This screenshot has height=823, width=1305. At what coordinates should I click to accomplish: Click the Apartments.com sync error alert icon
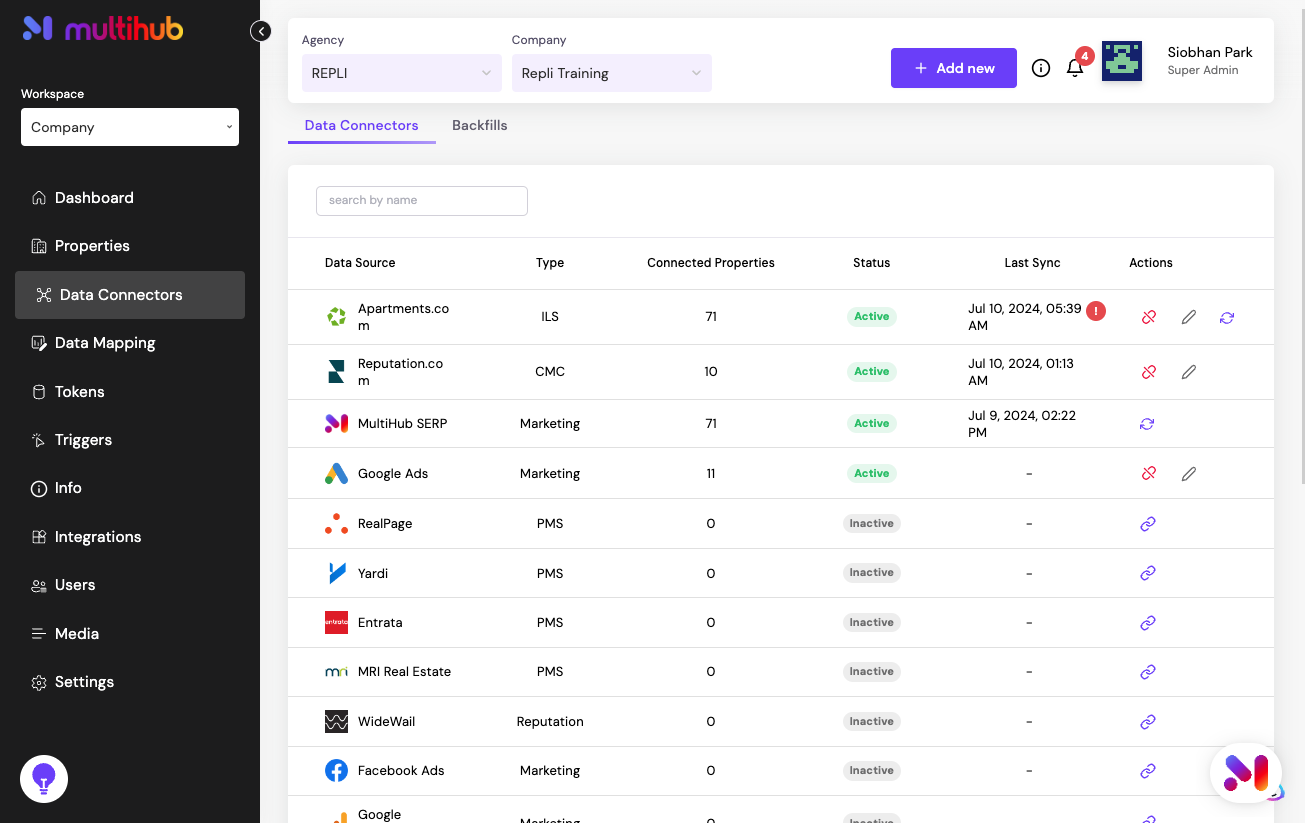pyautogui.click(x=1096, y=311)
